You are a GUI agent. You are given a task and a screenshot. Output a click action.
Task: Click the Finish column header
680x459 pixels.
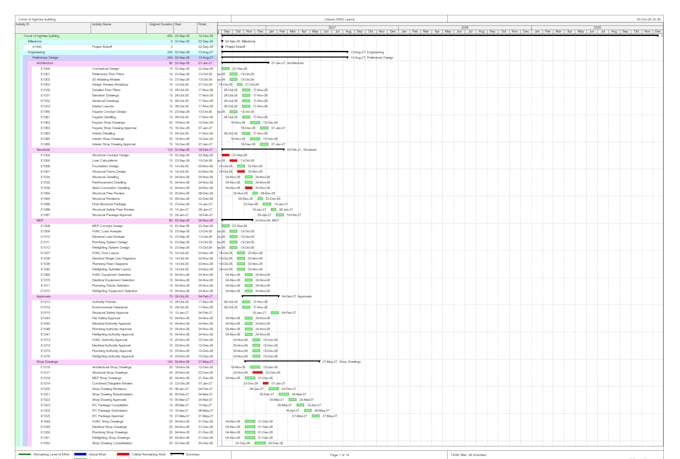tap(207, 28)
